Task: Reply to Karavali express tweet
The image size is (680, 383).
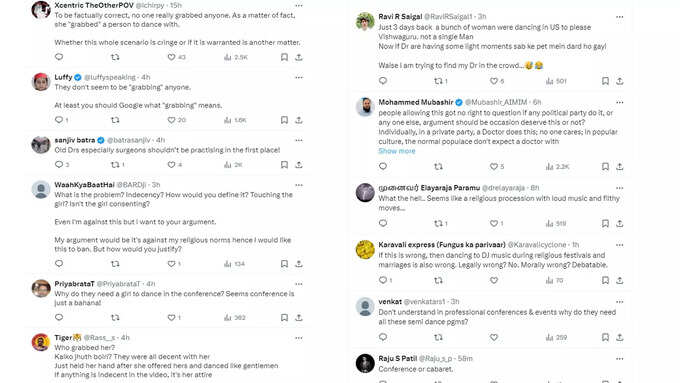Action: pyautogui.click(x=383, y=281)
